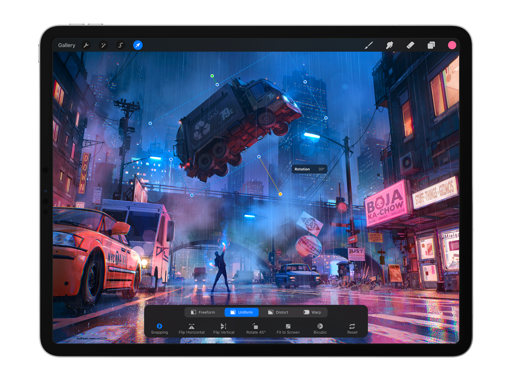Select the Selection S-shaped tool
Screen dimensions: 512x384
click(x=121, y=45)
